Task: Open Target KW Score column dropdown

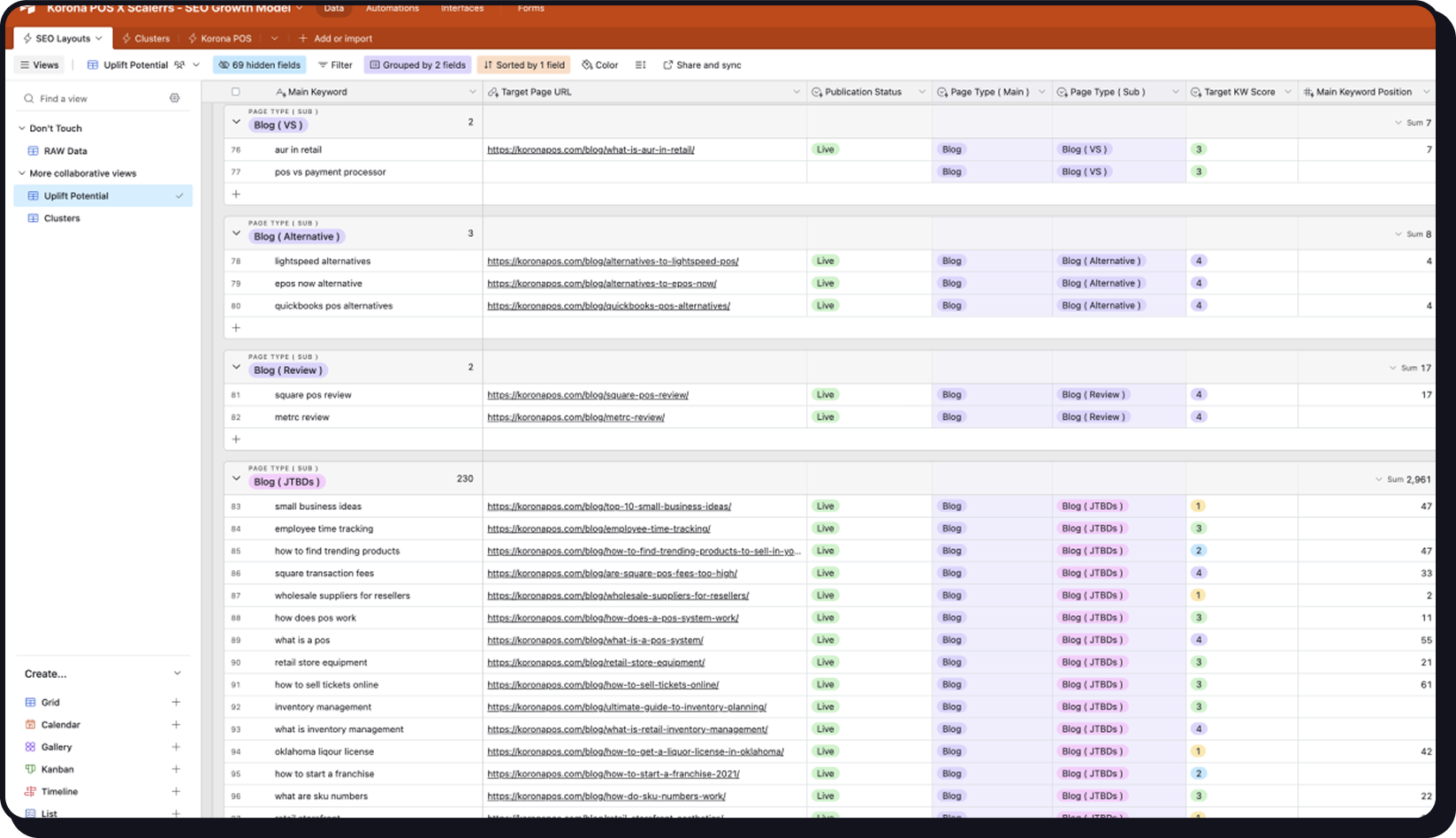Action: click(x=1288, y=92)
